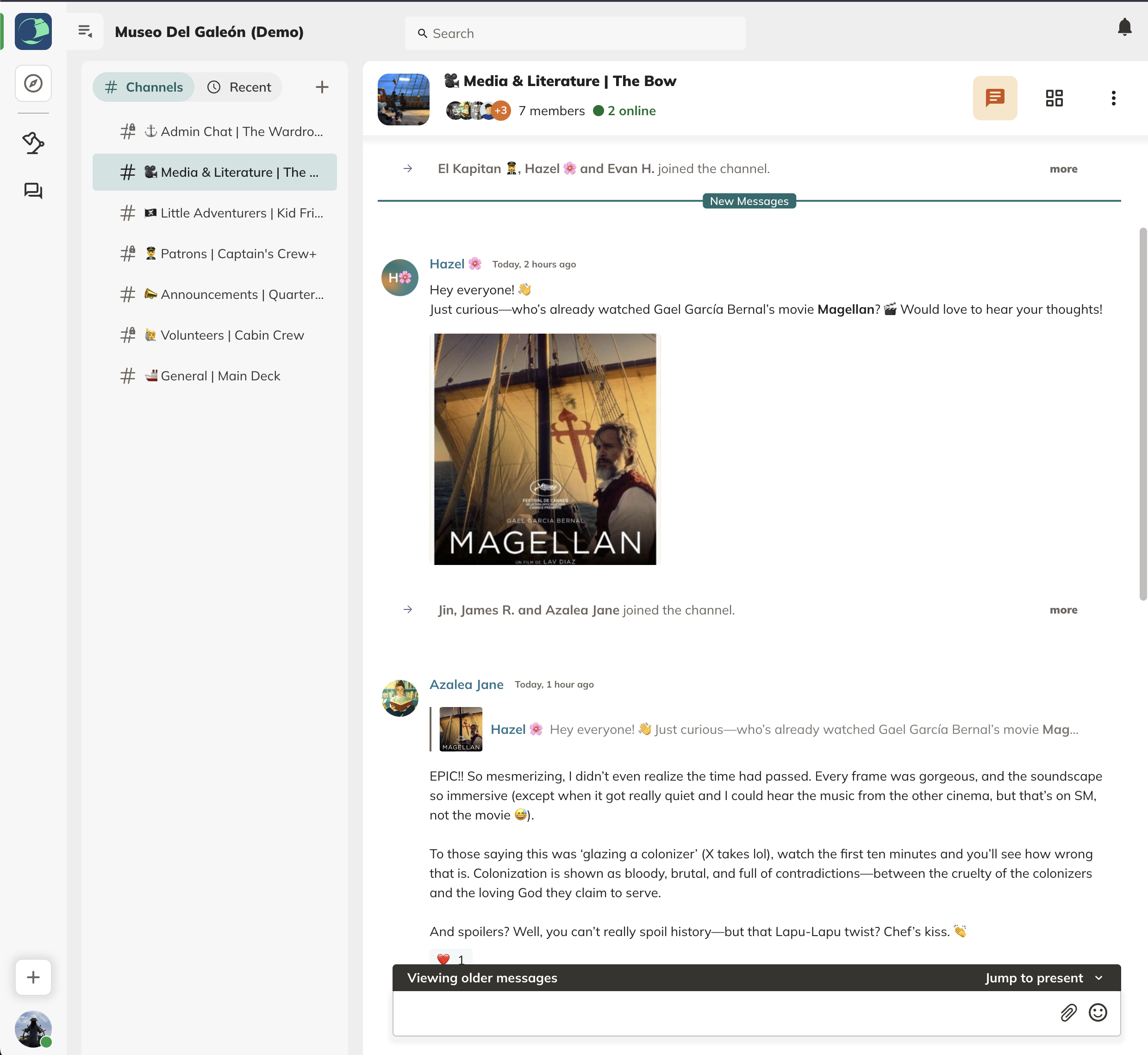The height and width of the screenshot is (1055, 1148).
Task: Expand 'more' beside Jin, James R. joined notice
Action: [1063, 610]
